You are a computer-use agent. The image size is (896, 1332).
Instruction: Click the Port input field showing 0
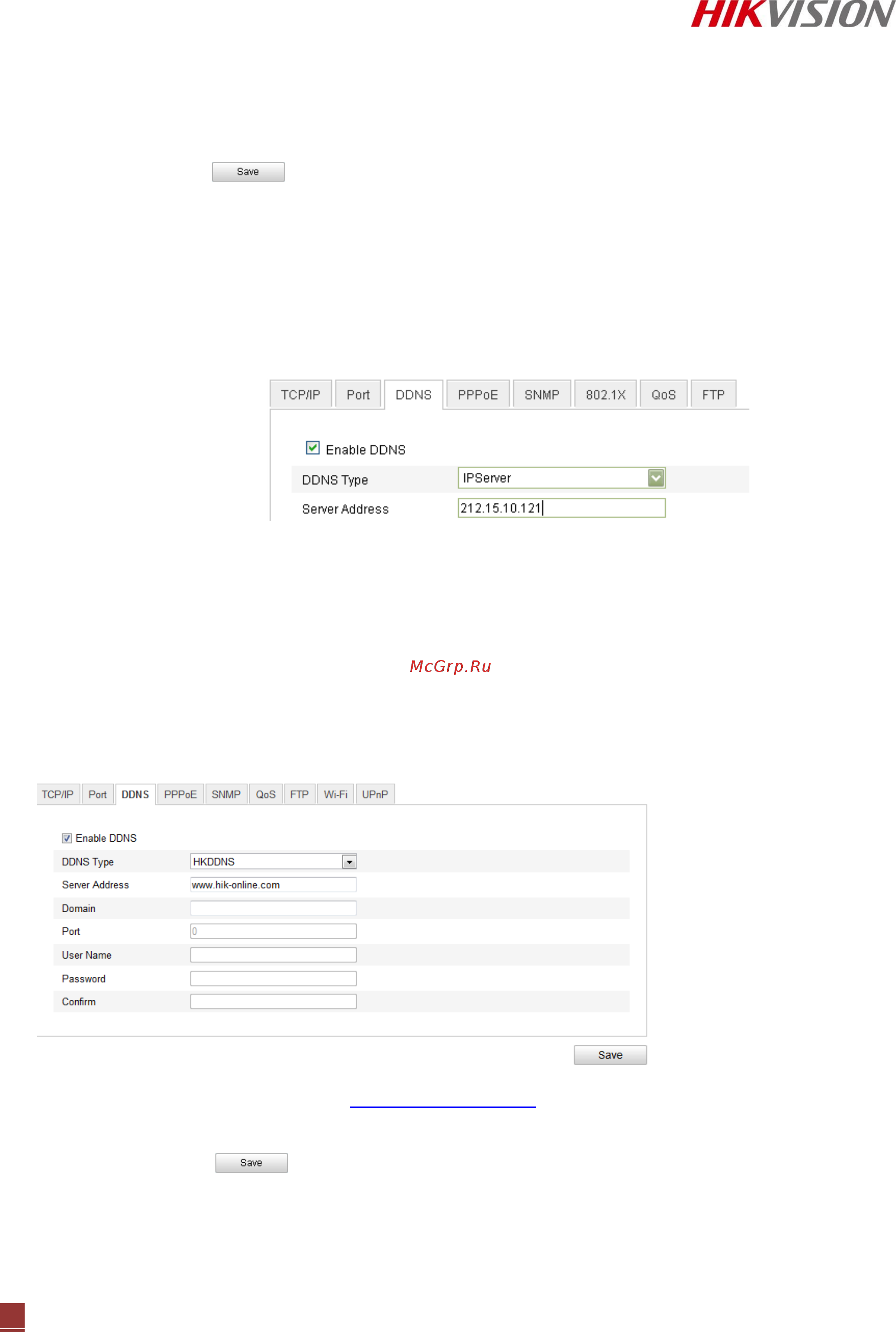coord(273,932)
